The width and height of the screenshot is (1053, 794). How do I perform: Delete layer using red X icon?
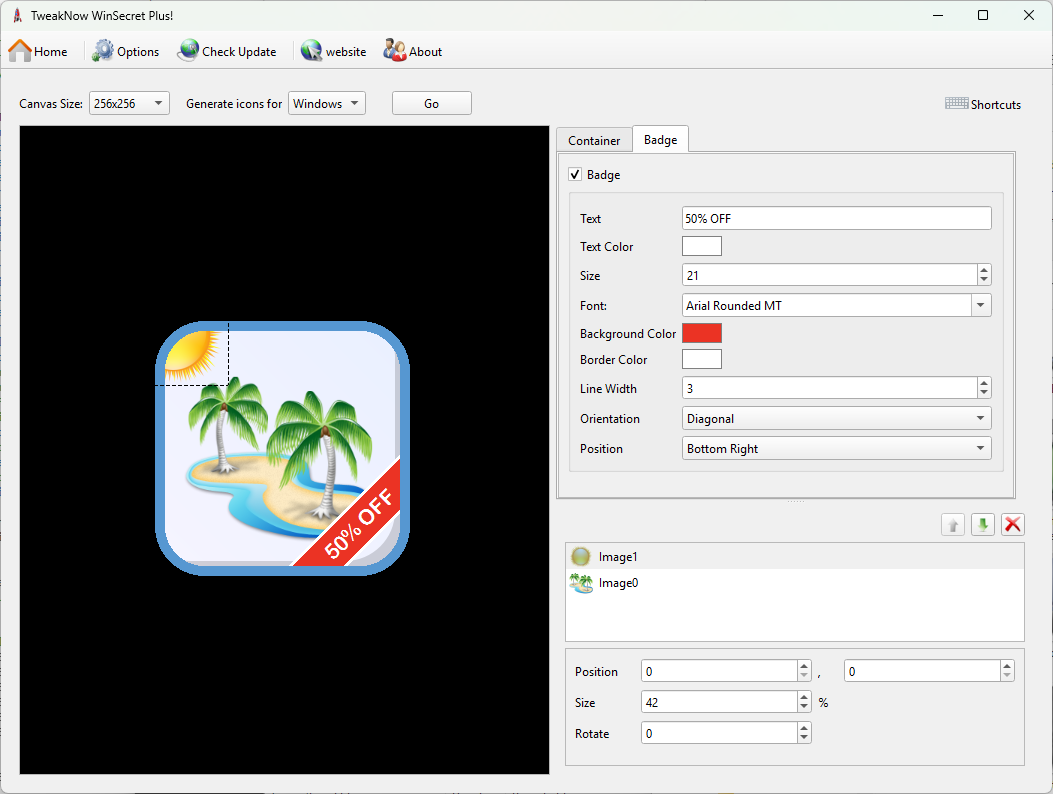pos(1013,524)
